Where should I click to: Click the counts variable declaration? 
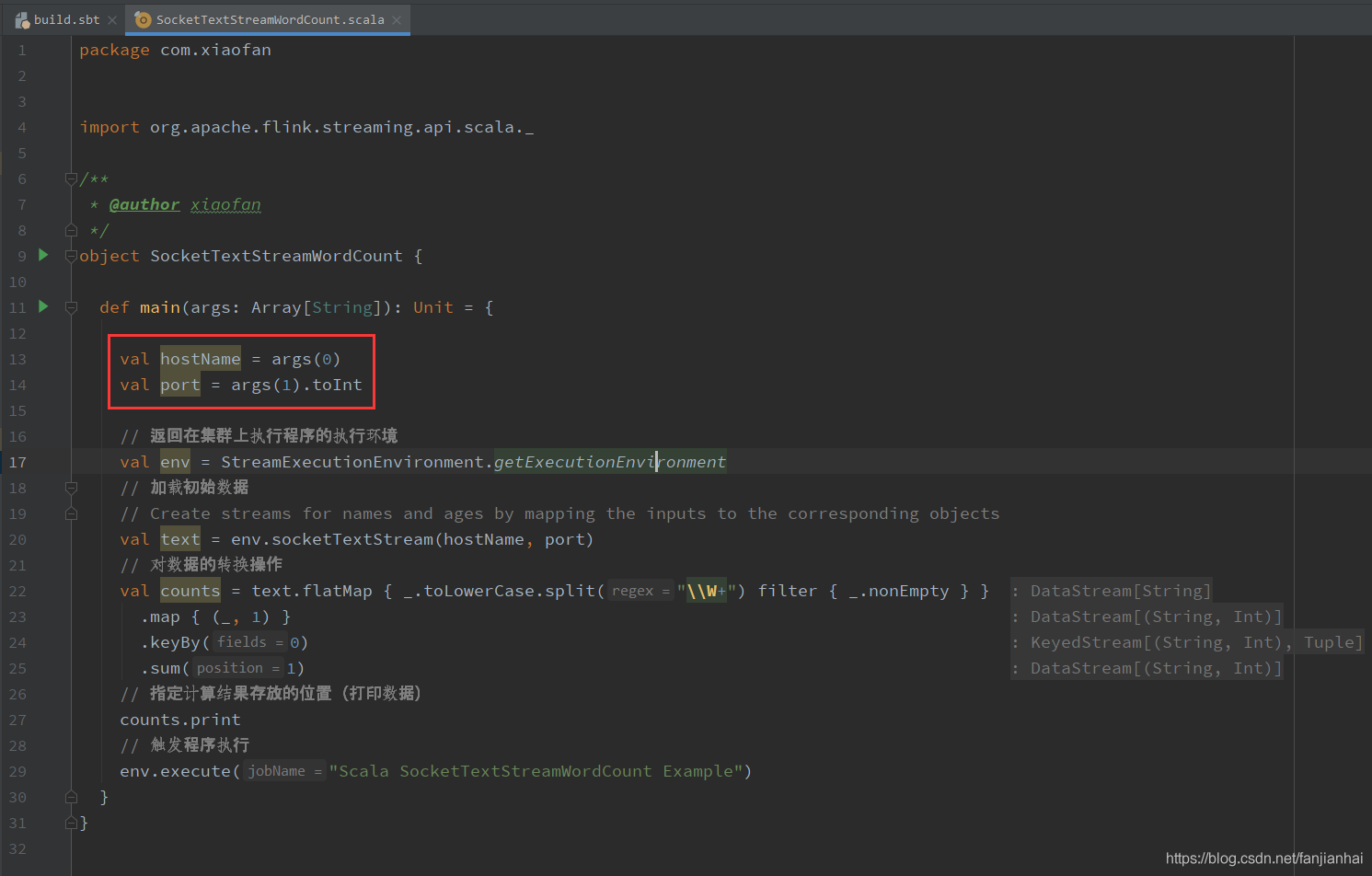coord(190,591)
